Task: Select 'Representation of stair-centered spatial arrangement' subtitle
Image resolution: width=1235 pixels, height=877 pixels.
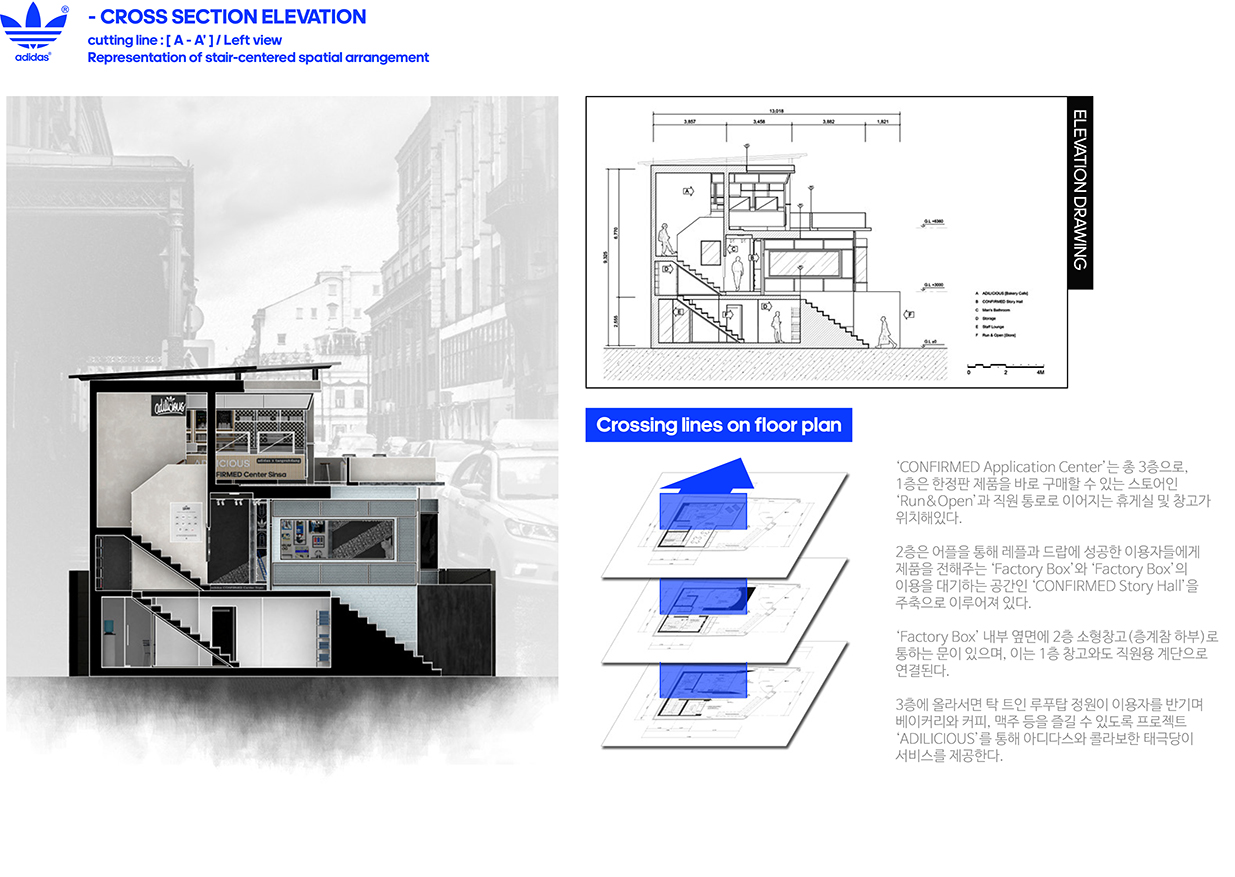Action: [x=258, y=58]
